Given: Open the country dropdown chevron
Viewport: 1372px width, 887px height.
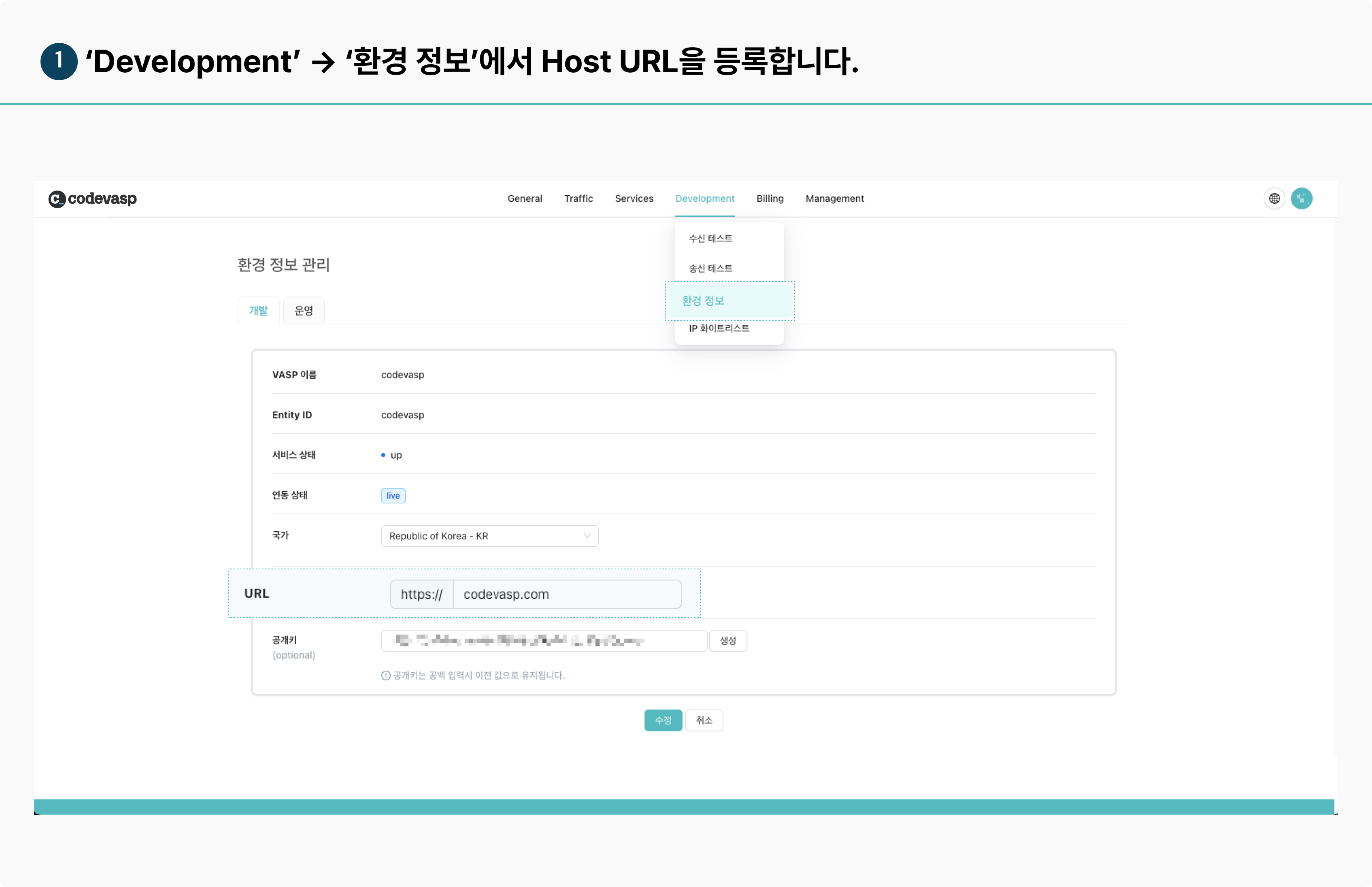Looking at the screenshot, I should point(587,536).
